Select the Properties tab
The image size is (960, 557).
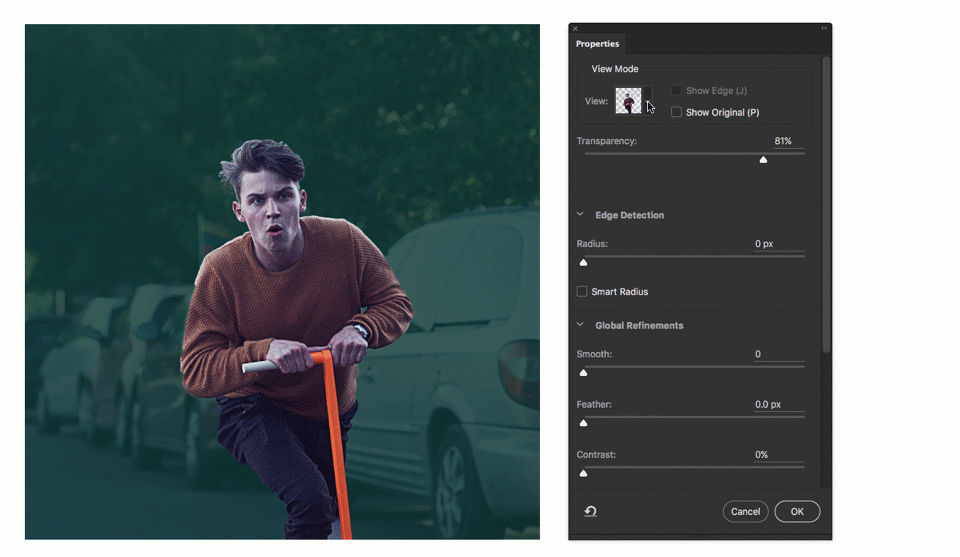tap(597, 44)
